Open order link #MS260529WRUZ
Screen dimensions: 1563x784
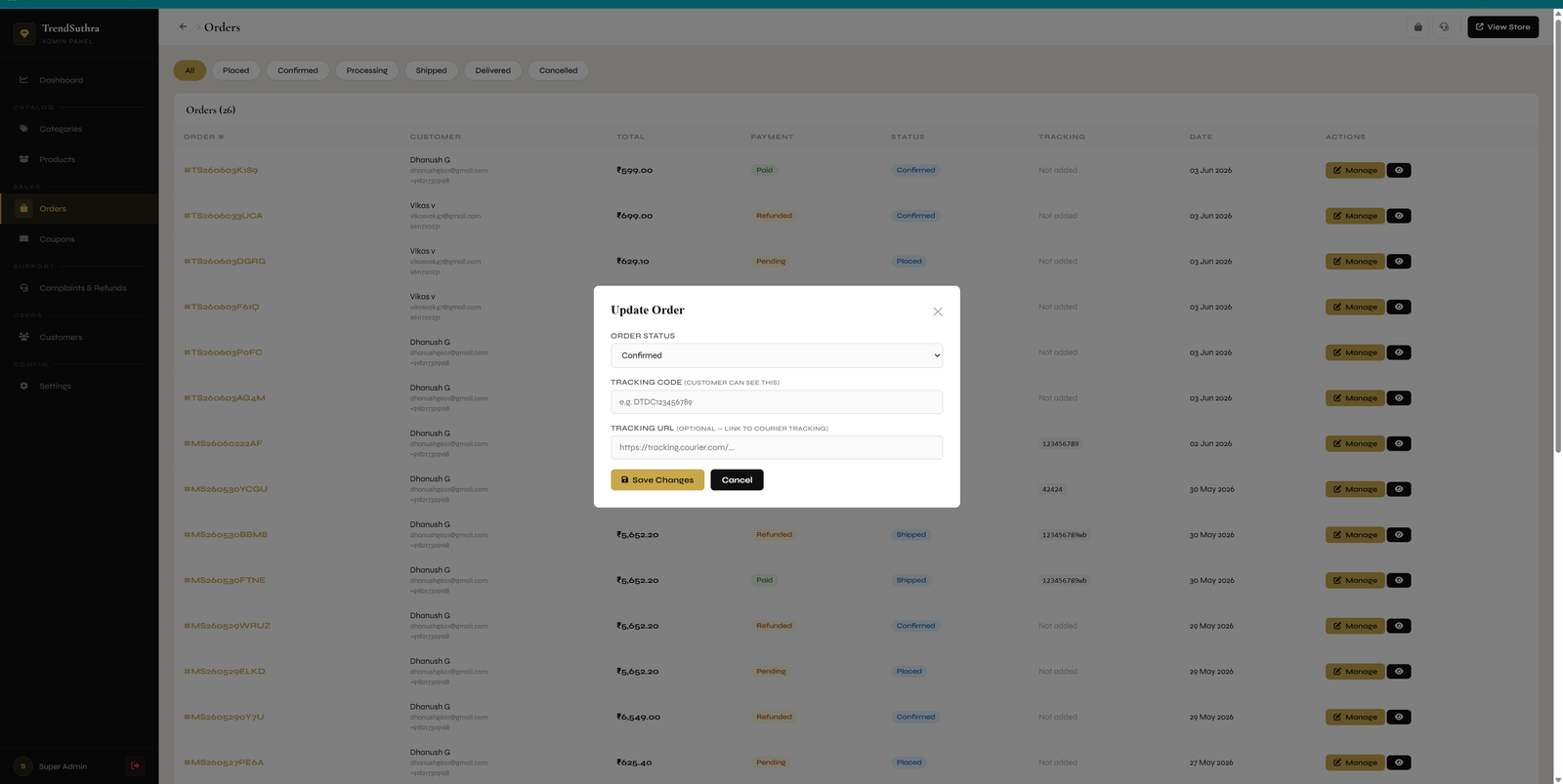[228, 626]
